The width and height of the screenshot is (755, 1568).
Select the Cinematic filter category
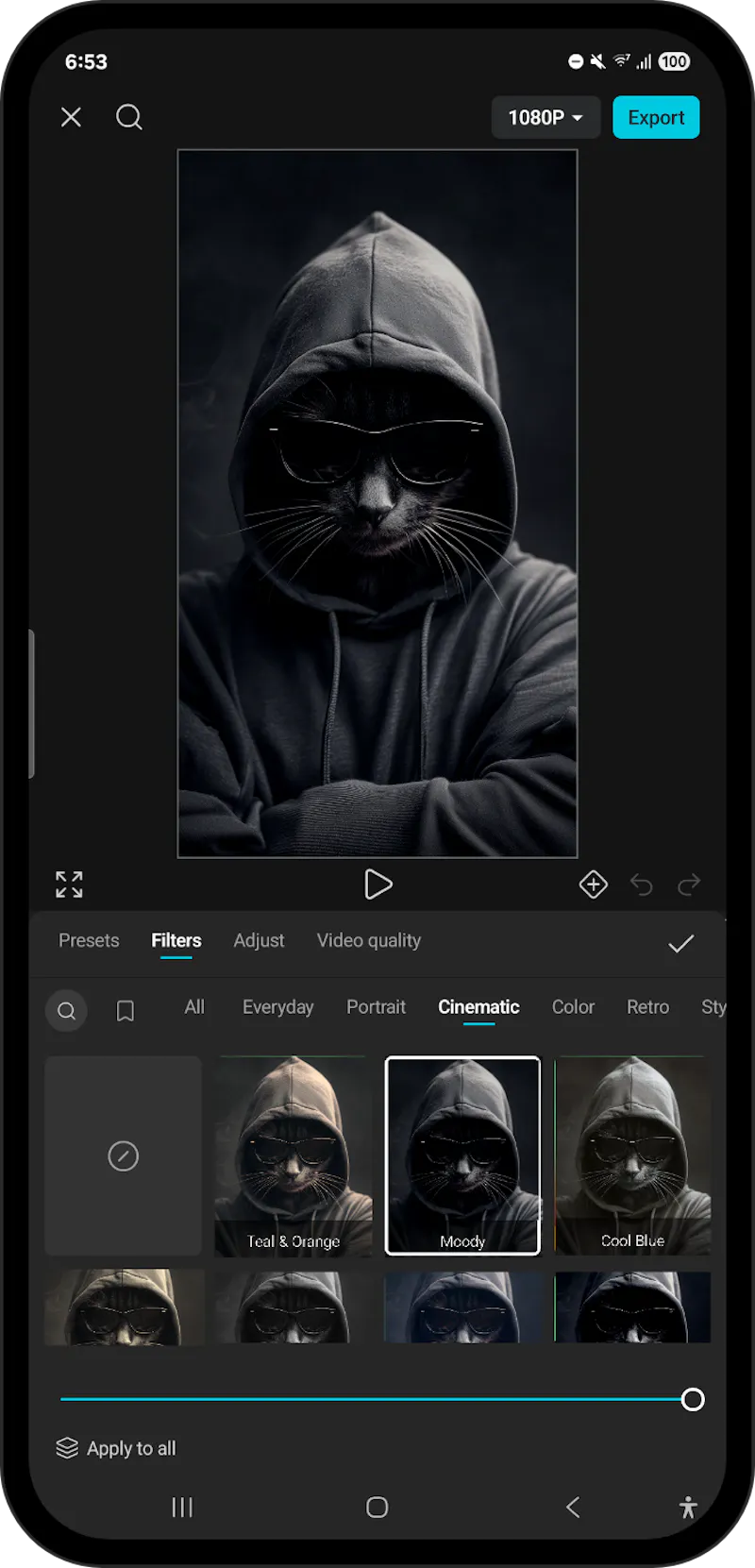click(x=478, y=1007)
